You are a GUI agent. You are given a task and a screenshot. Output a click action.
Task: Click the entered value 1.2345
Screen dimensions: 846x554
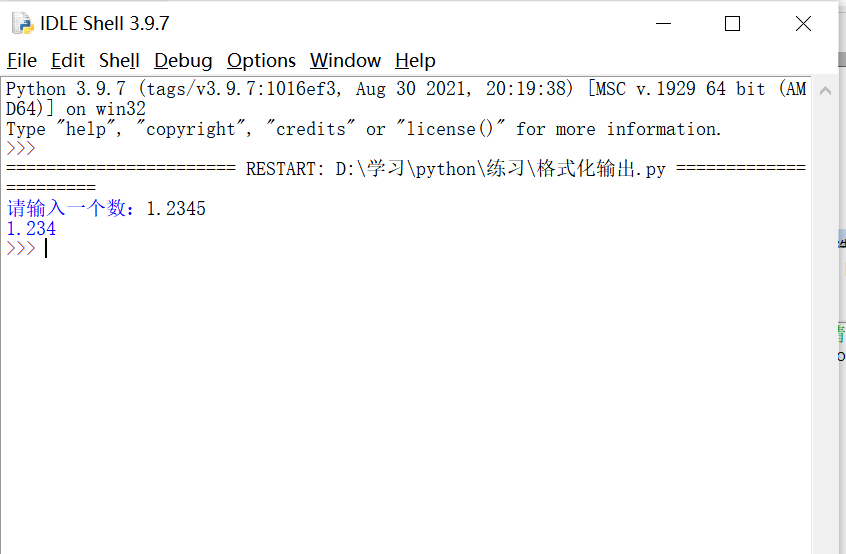point(176,208)
